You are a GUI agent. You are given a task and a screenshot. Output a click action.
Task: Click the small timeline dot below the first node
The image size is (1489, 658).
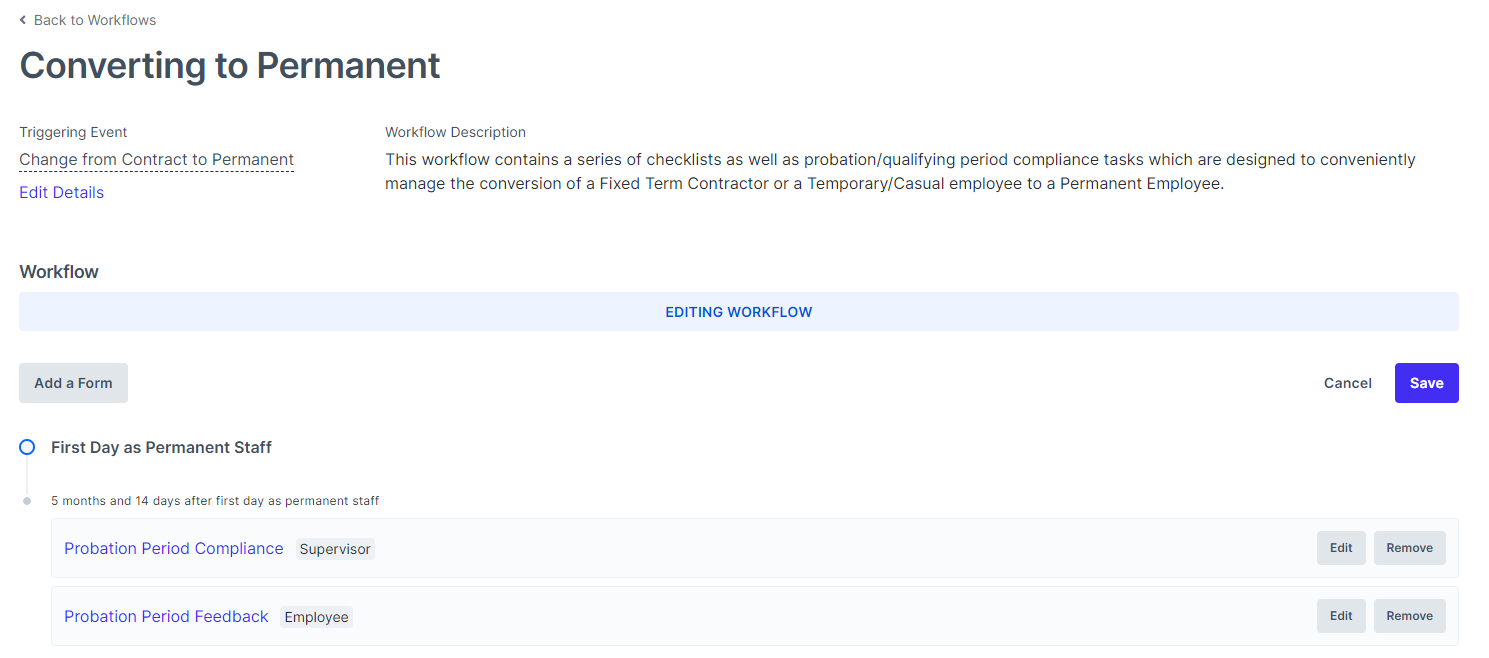point(27,500)
